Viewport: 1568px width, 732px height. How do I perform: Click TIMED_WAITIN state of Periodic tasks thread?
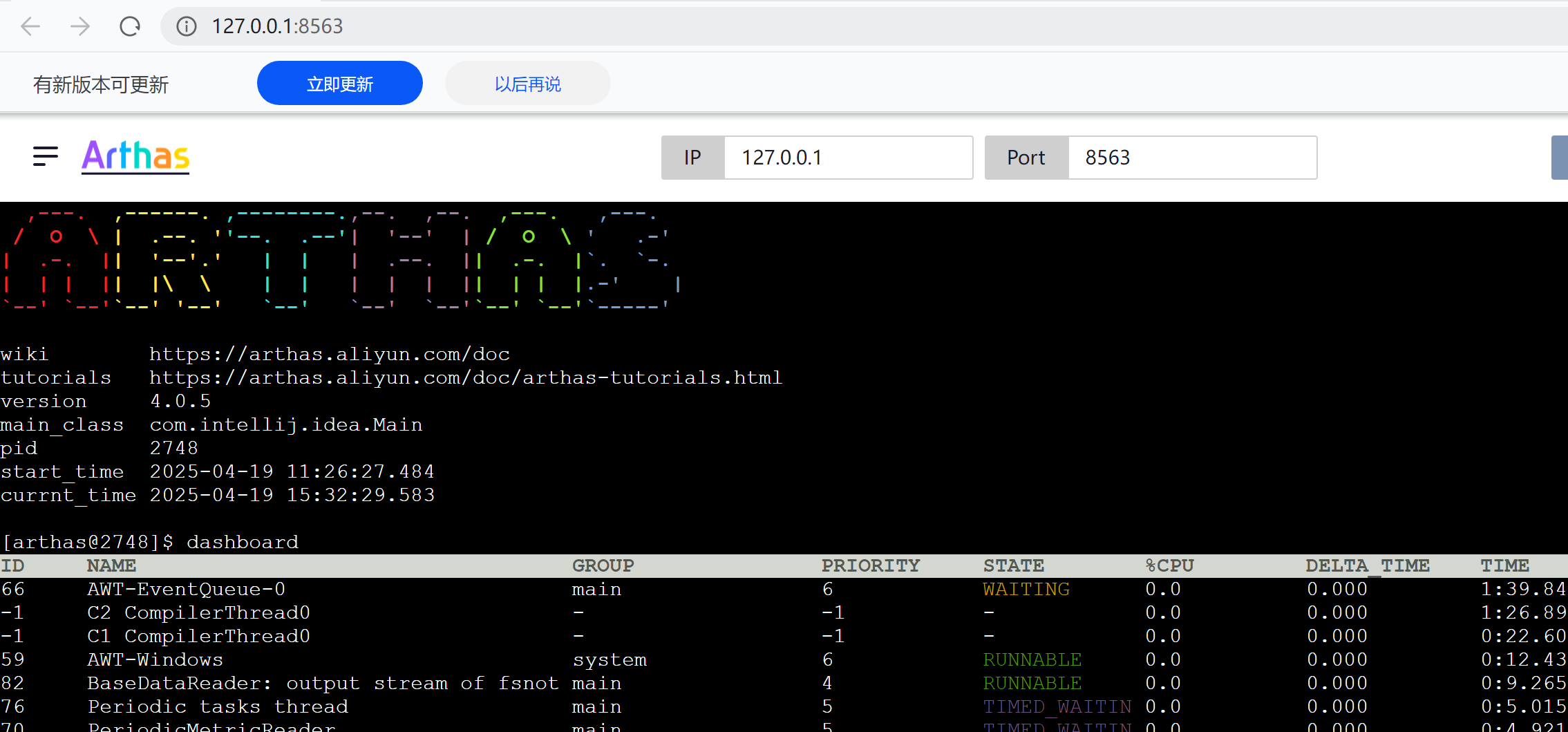(x=1057, y=706)
